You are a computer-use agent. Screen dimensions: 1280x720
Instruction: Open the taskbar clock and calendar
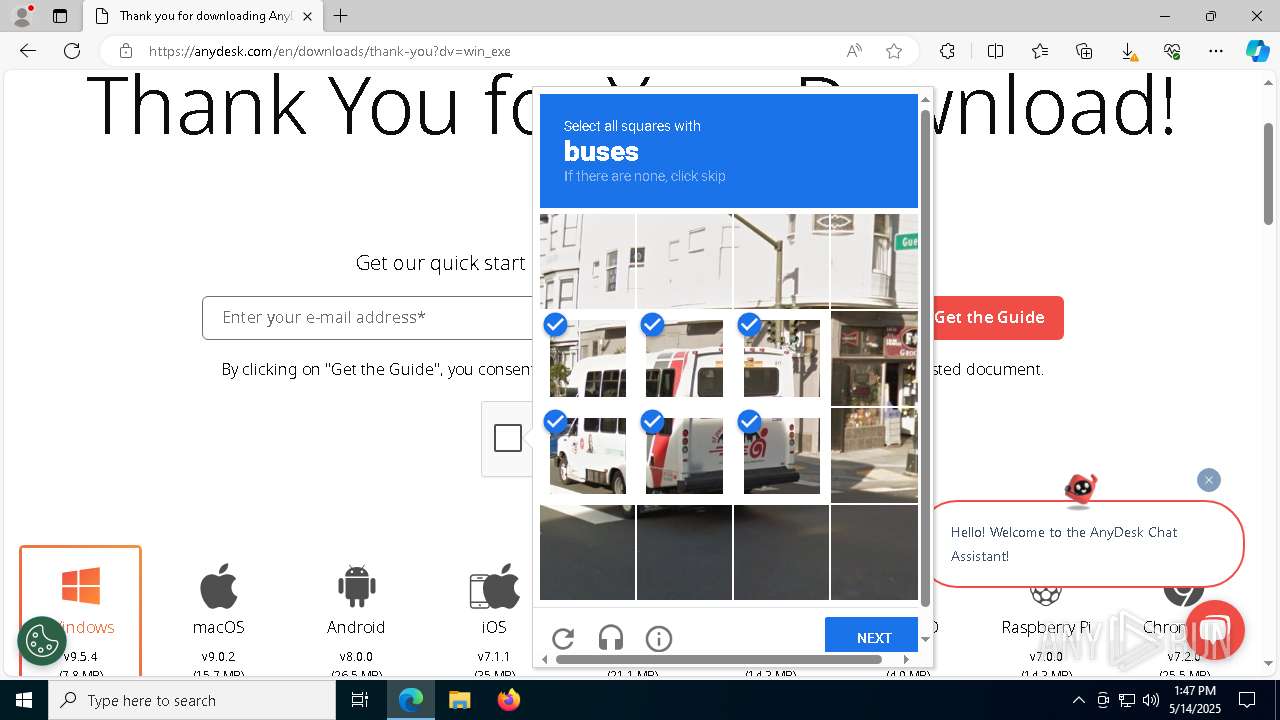click(x=1195, y=700)
